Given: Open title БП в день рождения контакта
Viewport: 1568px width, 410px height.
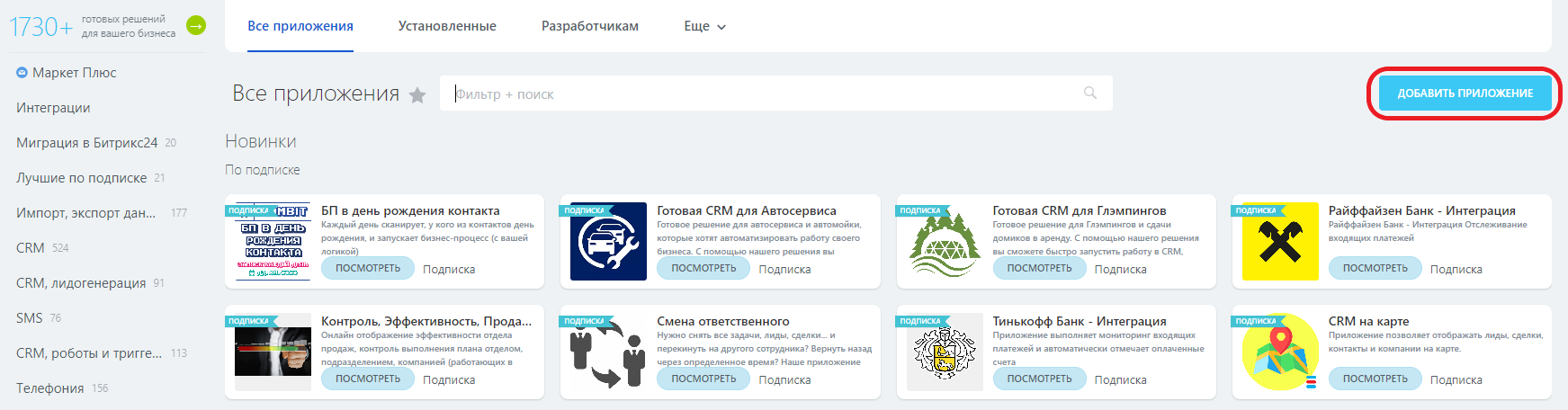Looking at the screenshot, I should point(410,210).
